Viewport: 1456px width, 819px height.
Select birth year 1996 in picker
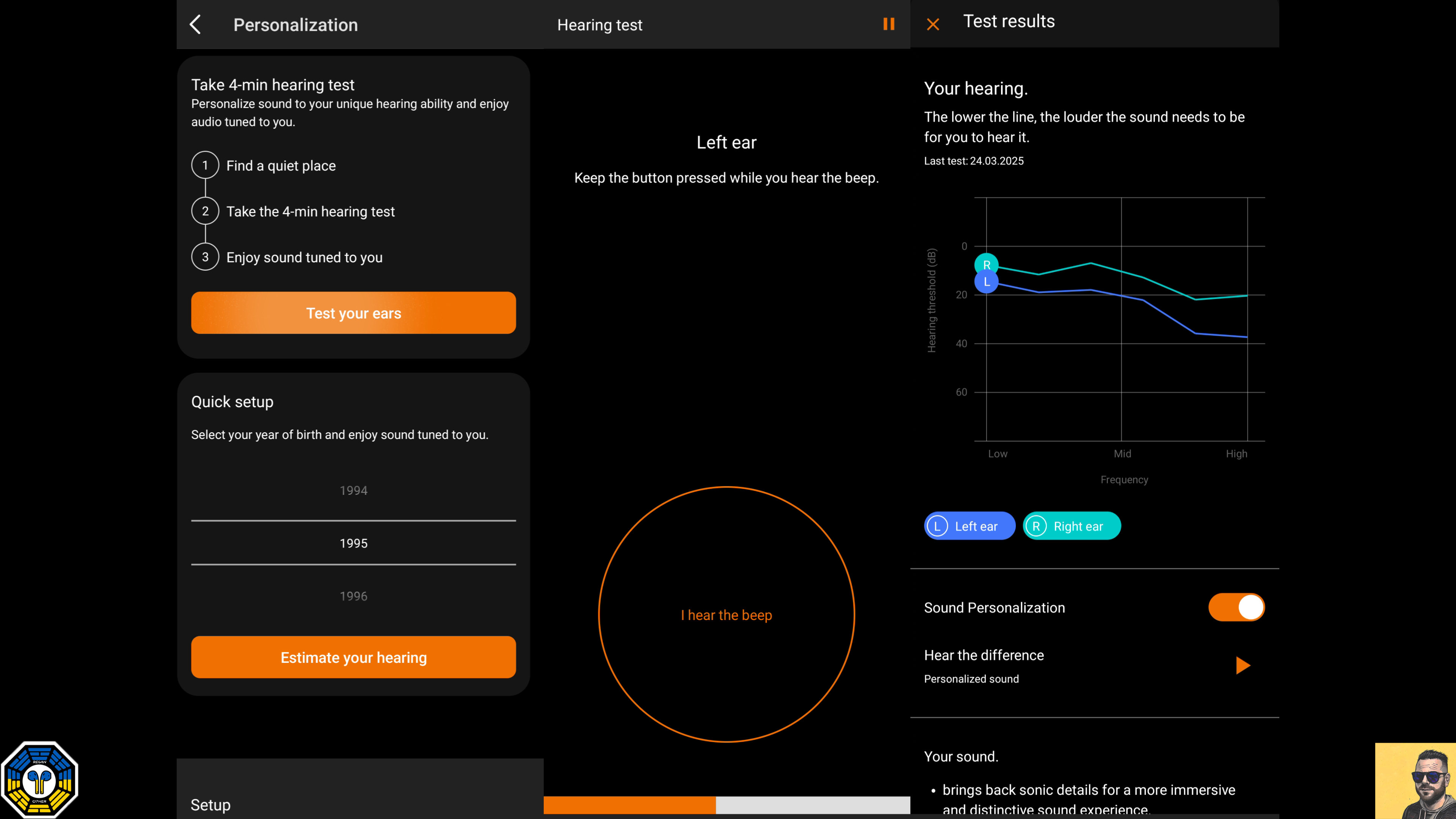[x=353, y=596]
